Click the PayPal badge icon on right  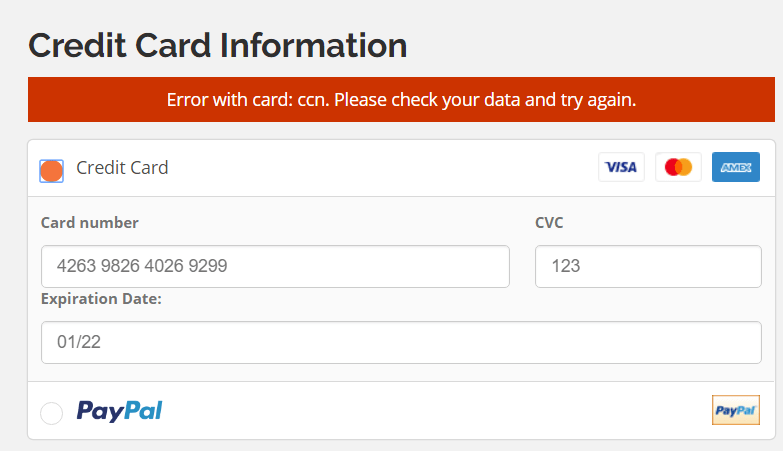(736, 410)
